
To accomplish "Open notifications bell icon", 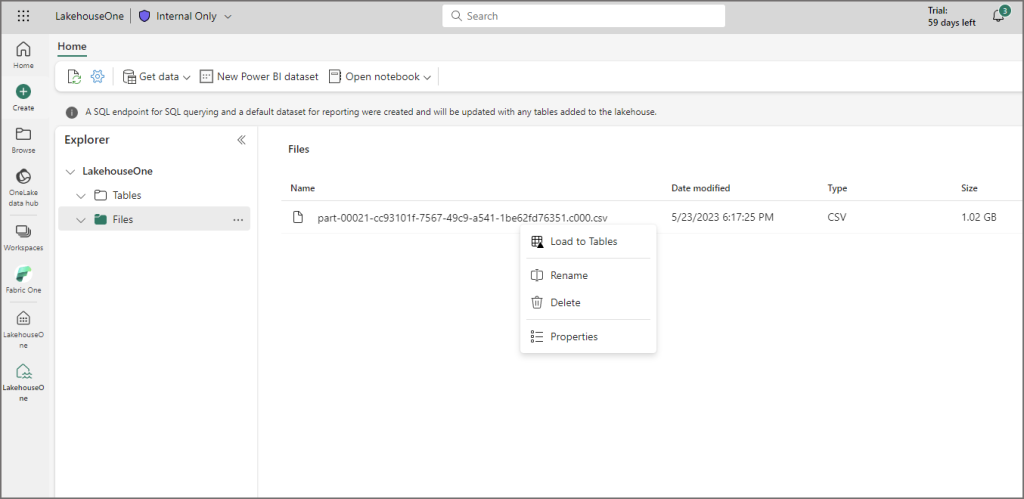I will coord(998,16).
